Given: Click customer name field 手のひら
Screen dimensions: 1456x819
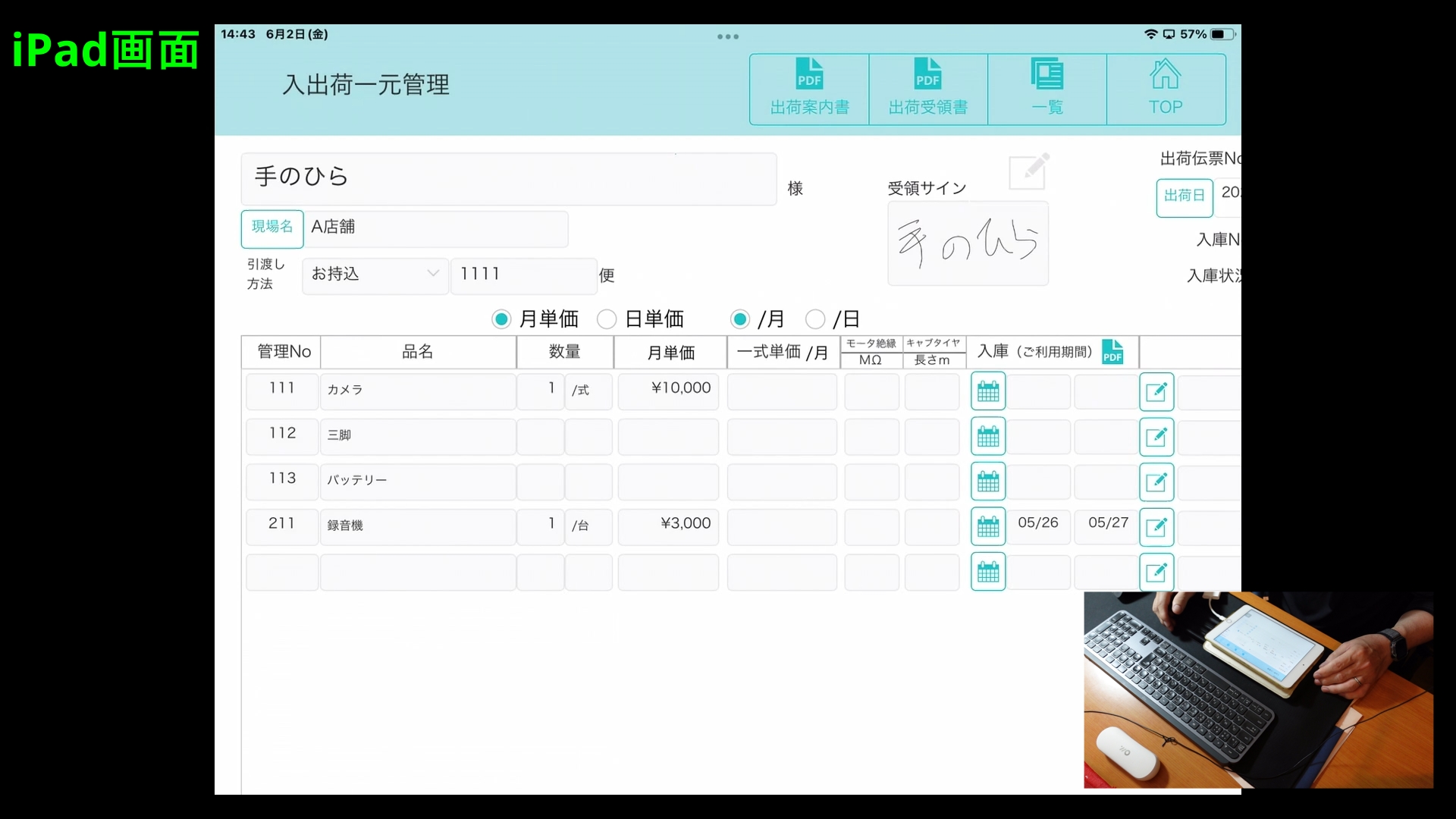Looking at the screenshot, I should 508,178.
